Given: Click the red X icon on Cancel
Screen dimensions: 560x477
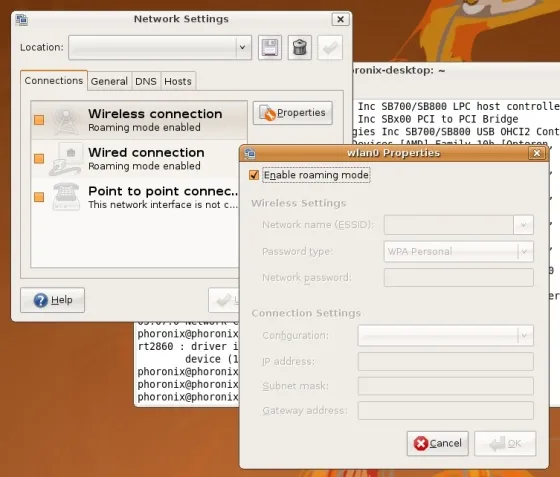Looking at the screenshot, I should click(421, 443).
